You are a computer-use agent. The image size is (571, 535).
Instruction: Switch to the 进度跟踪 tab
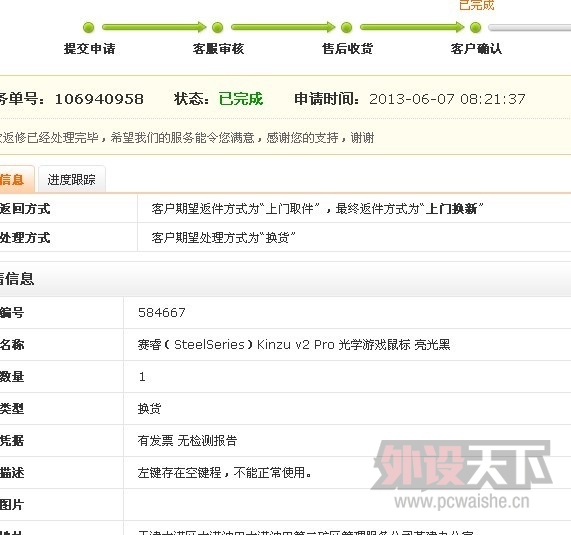tap(72, 179)
